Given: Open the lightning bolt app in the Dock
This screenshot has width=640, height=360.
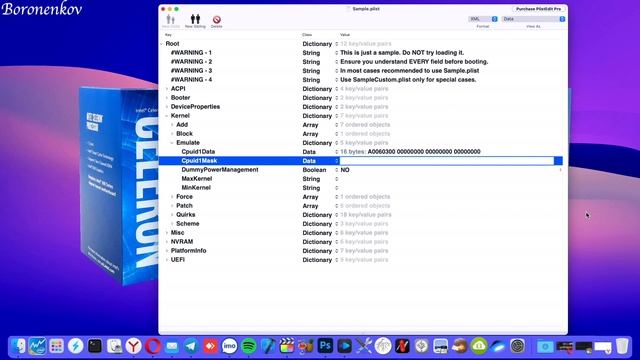Looking at the screenshot, I should click(76, 347).
